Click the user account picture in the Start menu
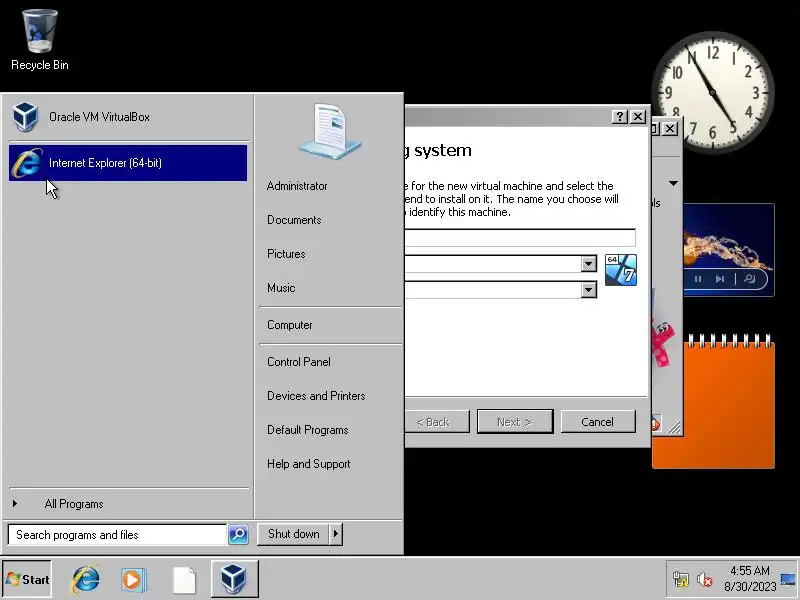This screenshot has height=600, width=800. (x=330, y=131)
